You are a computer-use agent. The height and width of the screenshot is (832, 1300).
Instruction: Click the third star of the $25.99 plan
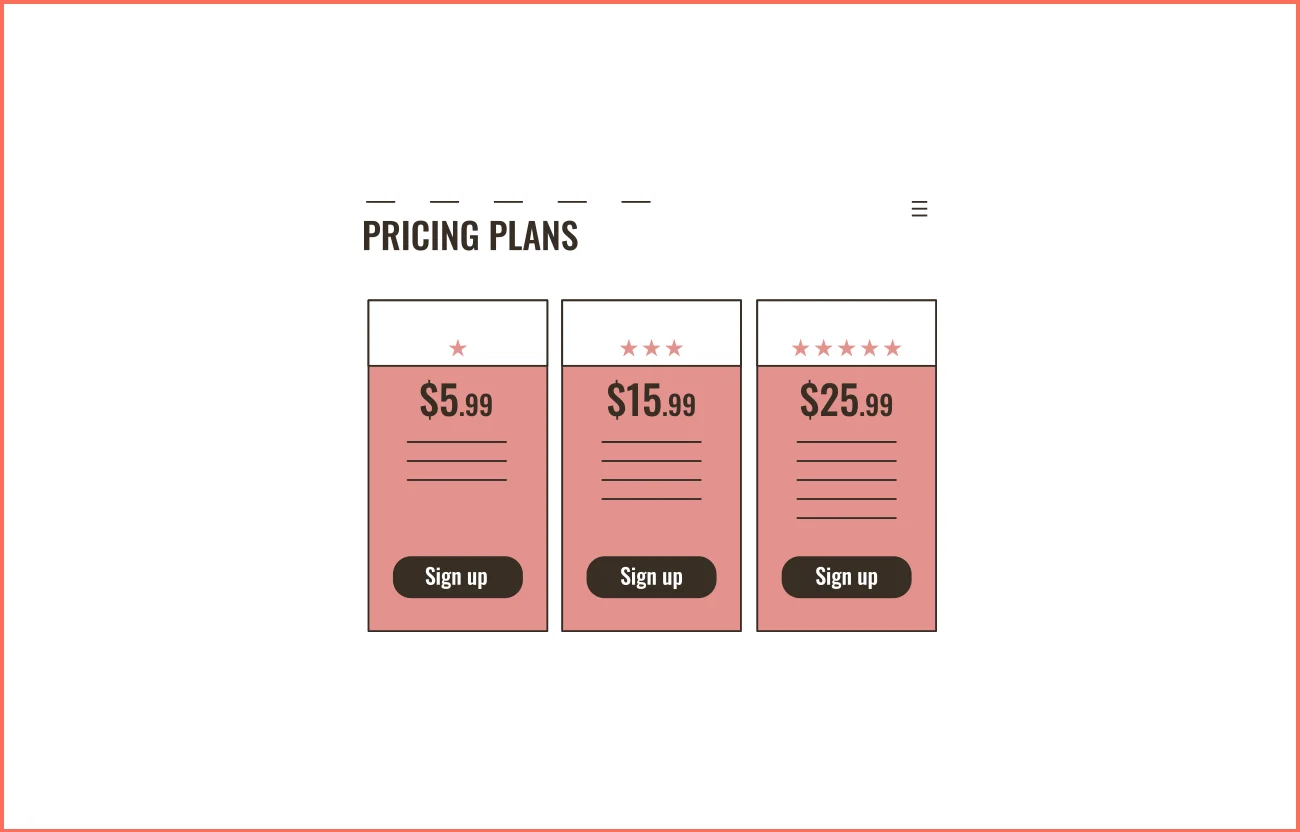click(x=846, y=347)
